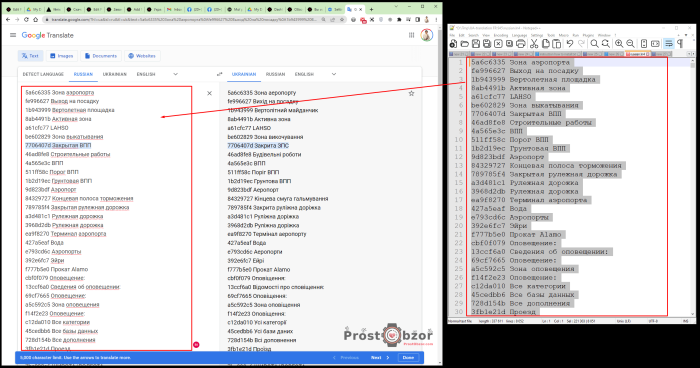Click the Zoom Out icon in Notepad++
The image size is (700, 368).
(630, 43)
